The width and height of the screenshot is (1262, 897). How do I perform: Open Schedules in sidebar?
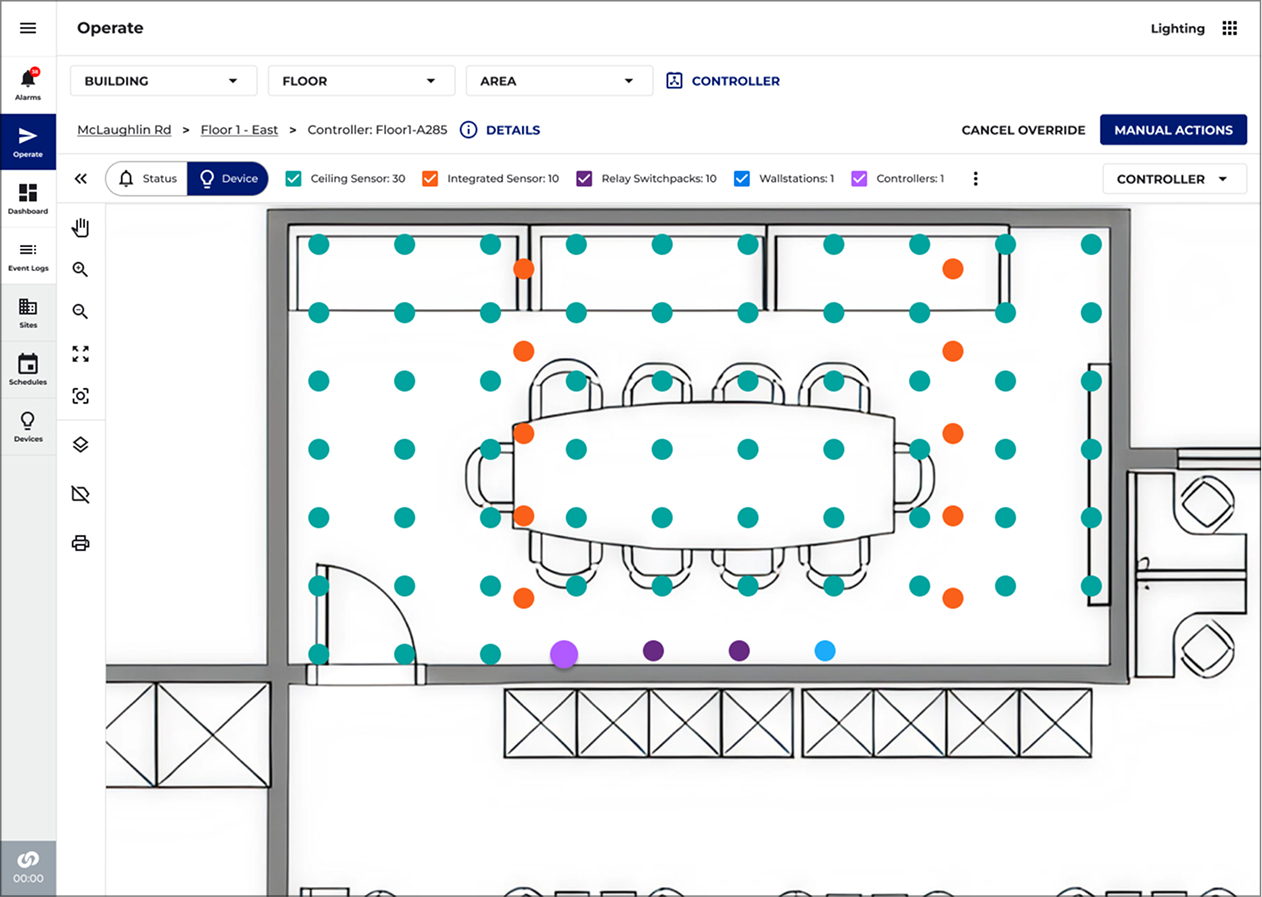coord(28,369)
